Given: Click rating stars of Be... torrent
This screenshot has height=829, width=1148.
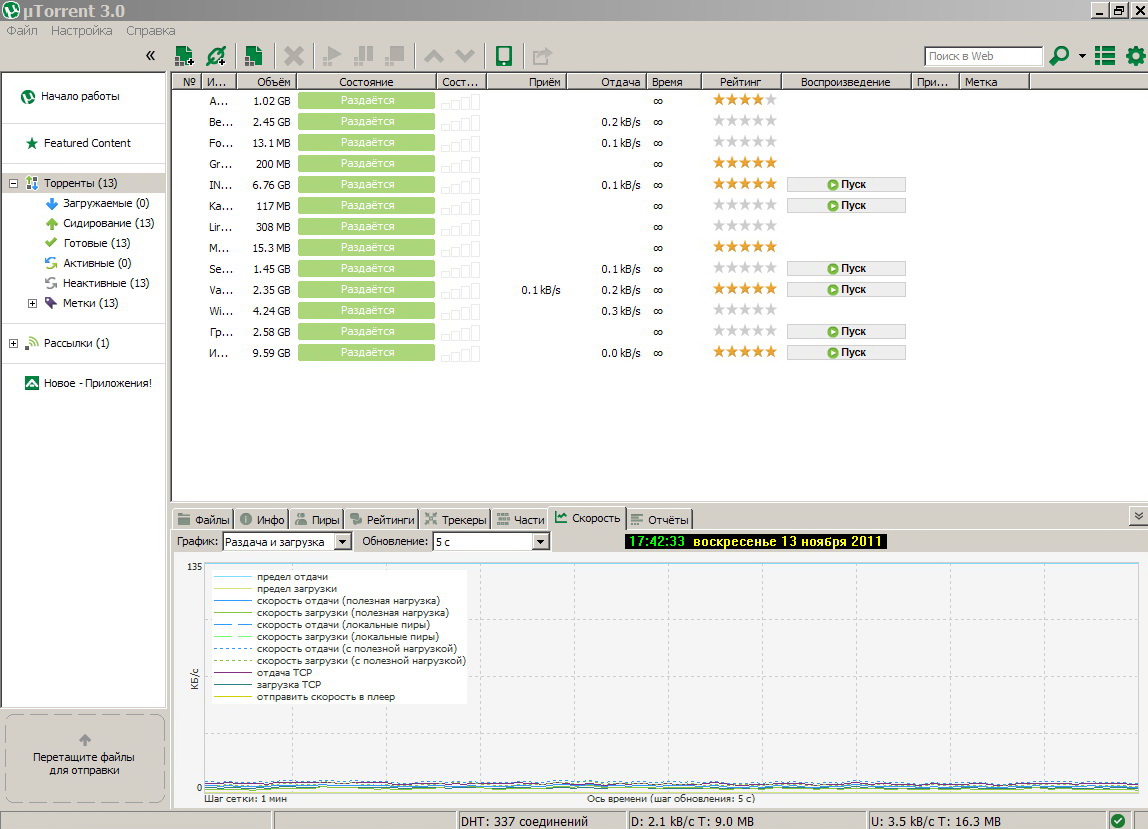Looking at the screenshot, I should [745, 121].
